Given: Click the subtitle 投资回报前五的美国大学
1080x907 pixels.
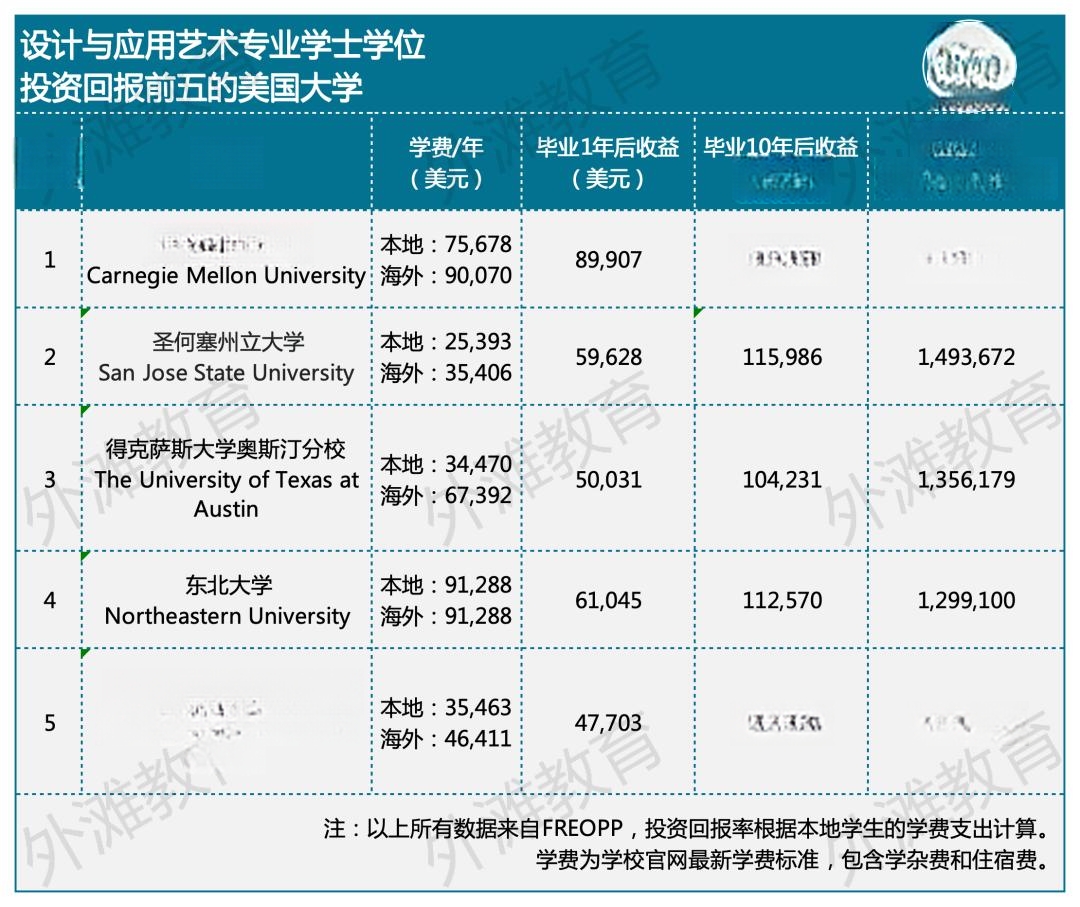Looking at the screenshot, I should point(191,87).
